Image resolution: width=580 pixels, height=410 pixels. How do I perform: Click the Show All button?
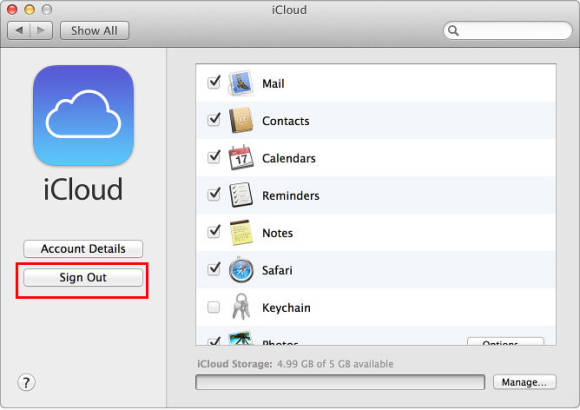pyautogui.click(x=94, y=30)
